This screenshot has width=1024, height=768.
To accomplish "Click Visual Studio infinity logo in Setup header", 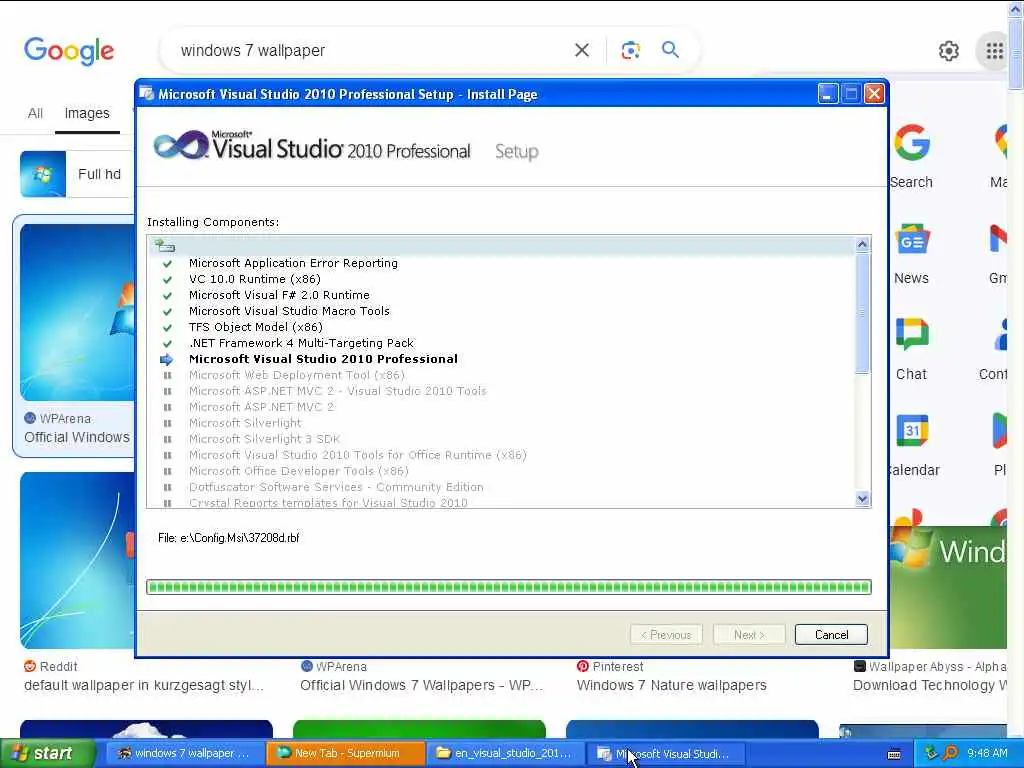I will coord(181,145).
